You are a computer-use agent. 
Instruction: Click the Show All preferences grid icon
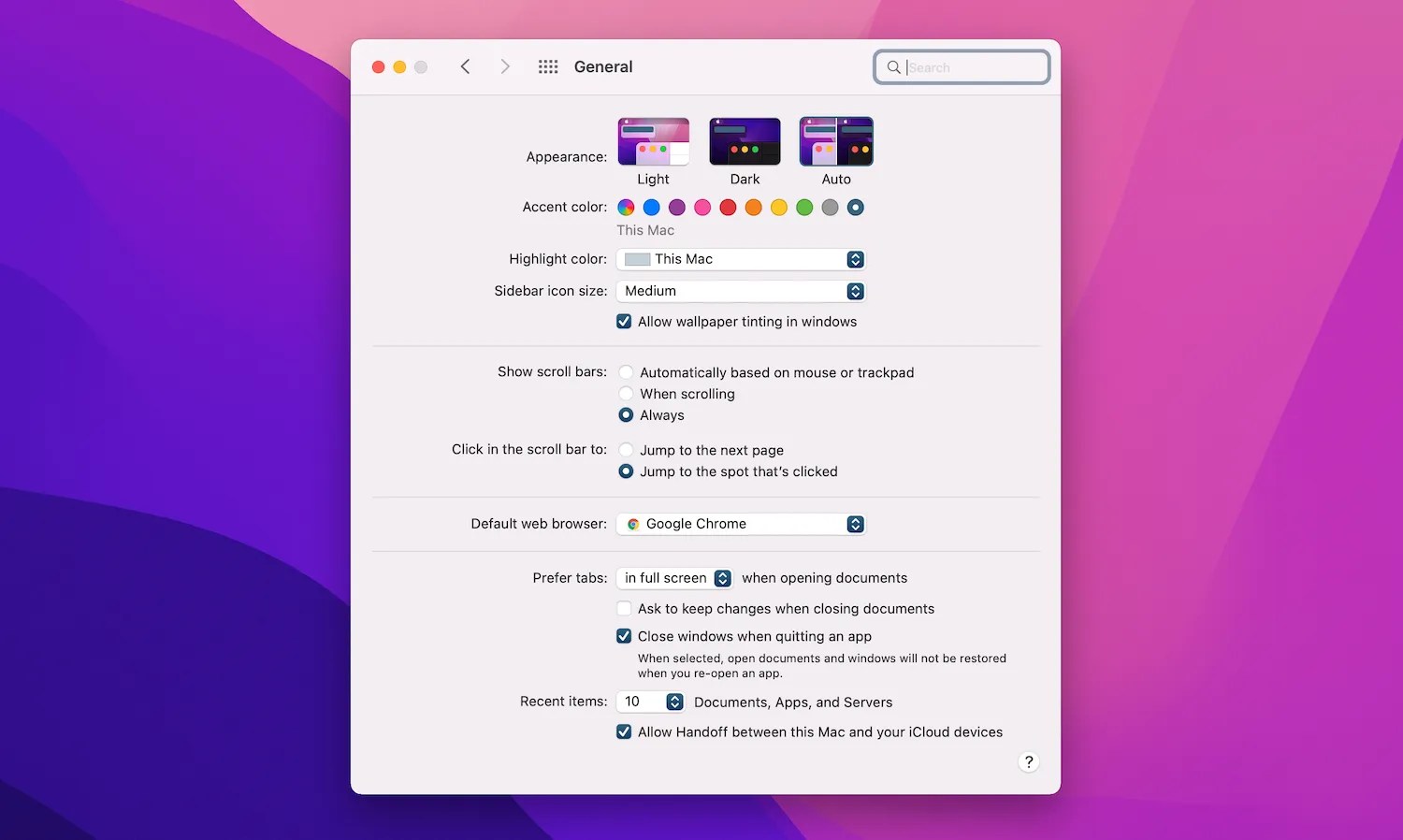[548, 66]
